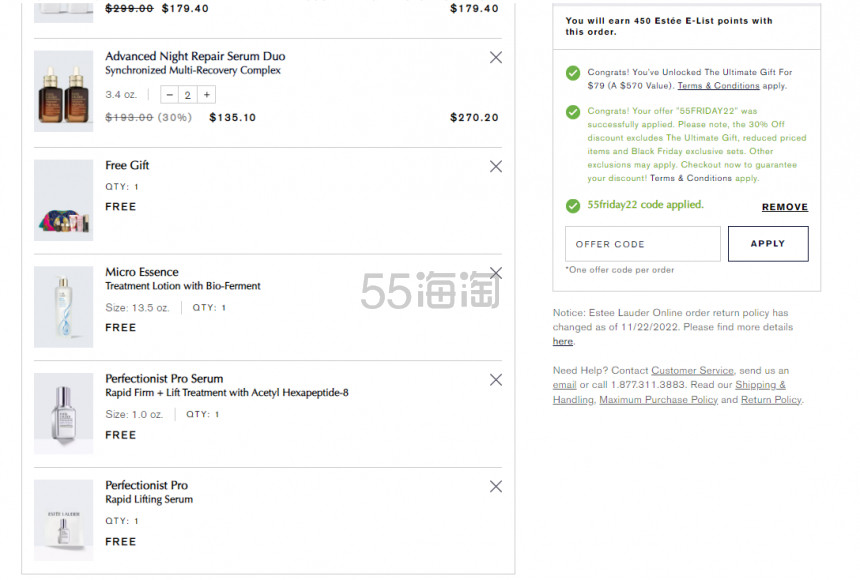The width and height of the screenshot is (860, 580).
Task: Click the APPLY offer code button
Action: pos(768,244)
